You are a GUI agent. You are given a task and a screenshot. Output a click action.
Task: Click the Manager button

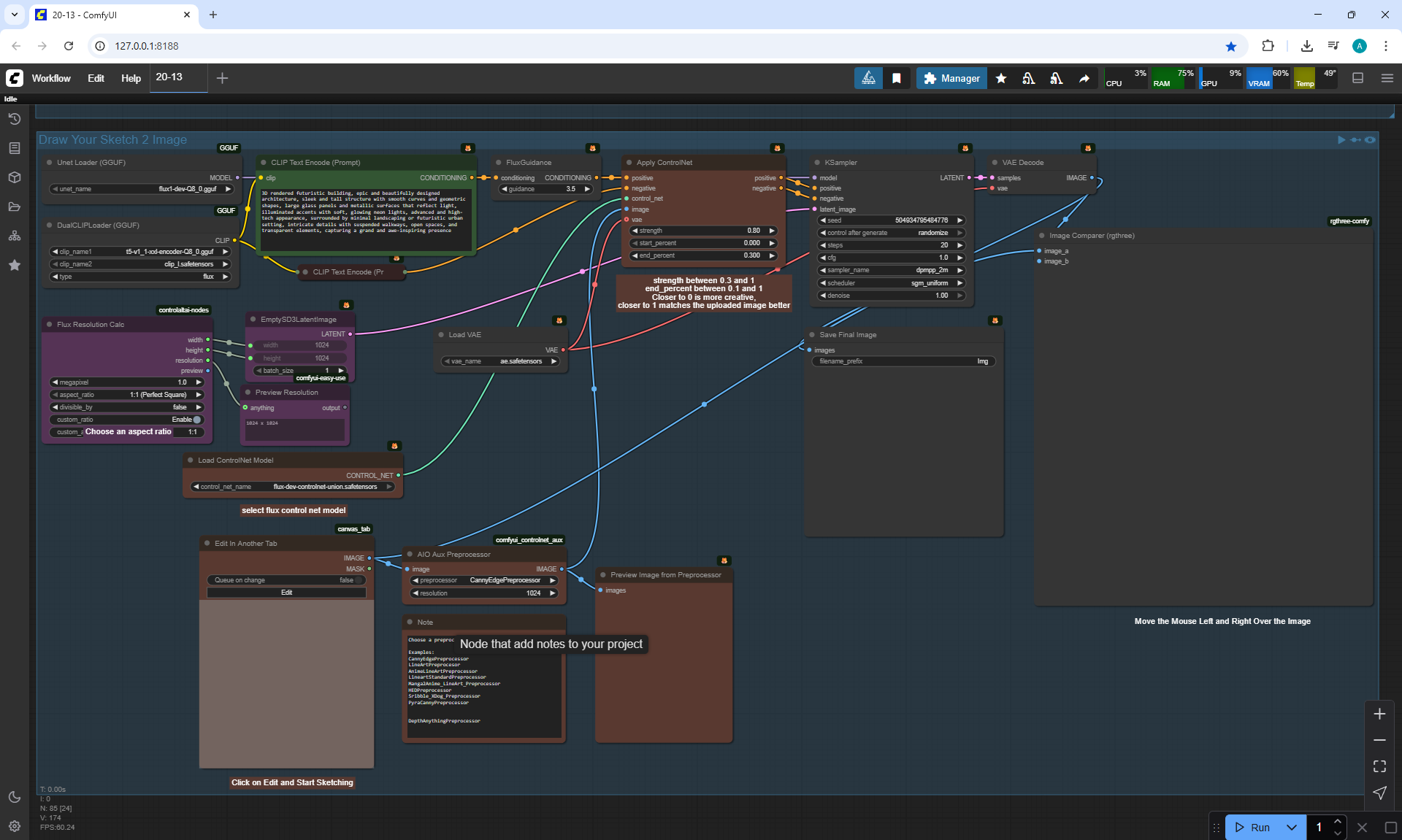click(951, 78)
